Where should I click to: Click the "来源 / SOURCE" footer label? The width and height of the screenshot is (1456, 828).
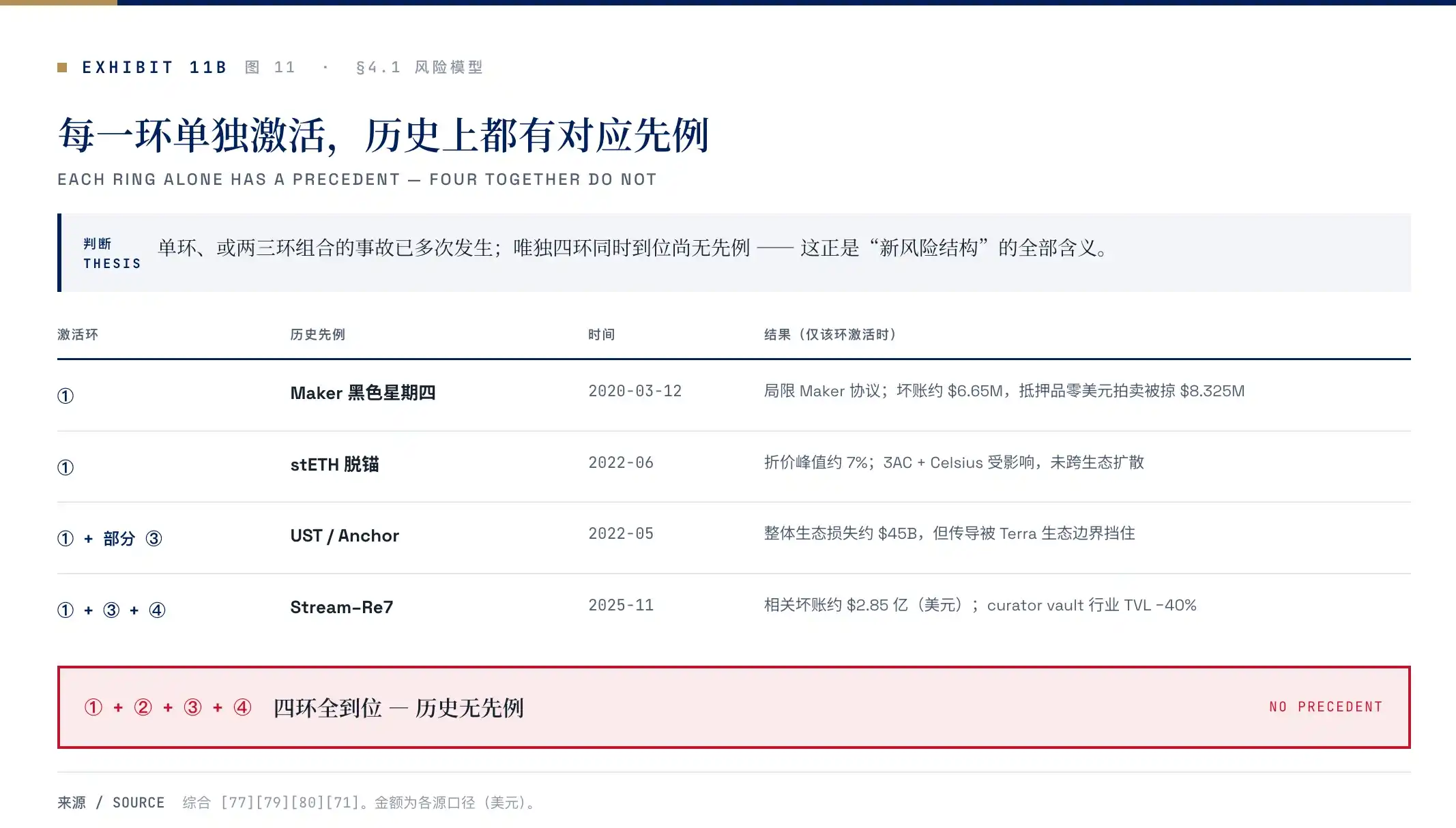111,803
